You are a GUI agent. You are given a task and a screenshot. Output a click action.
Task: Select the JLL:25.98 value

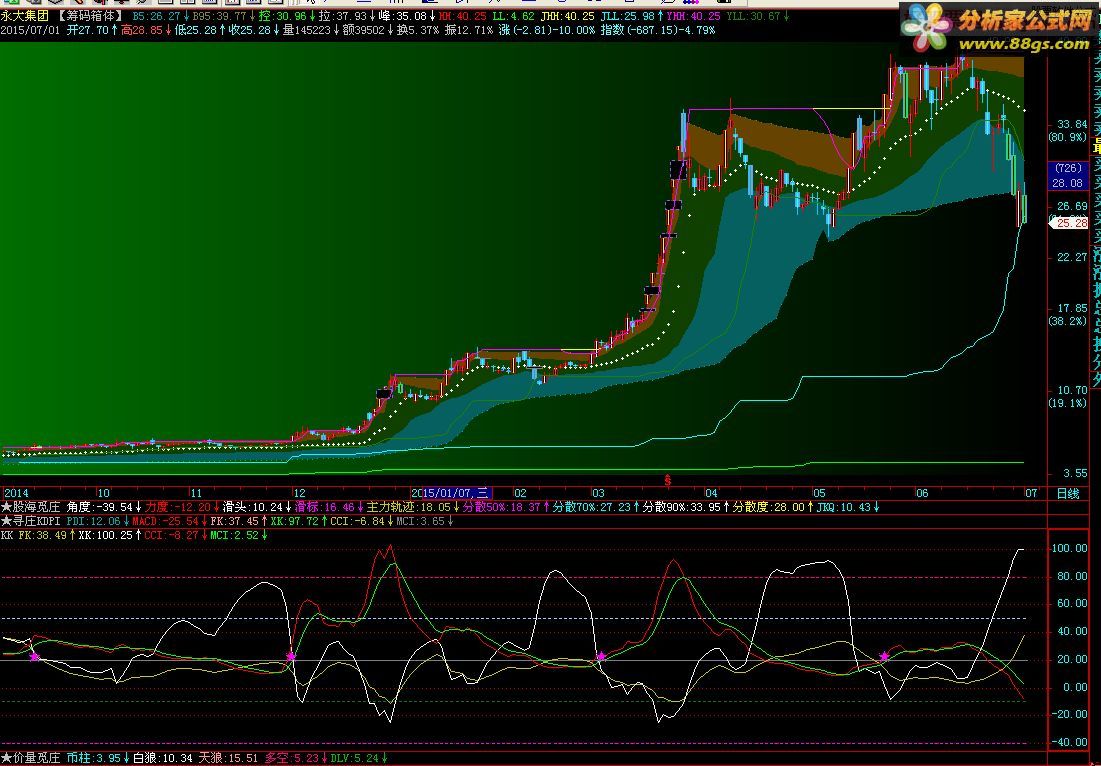pyautogui.click(x=627, y=15)
